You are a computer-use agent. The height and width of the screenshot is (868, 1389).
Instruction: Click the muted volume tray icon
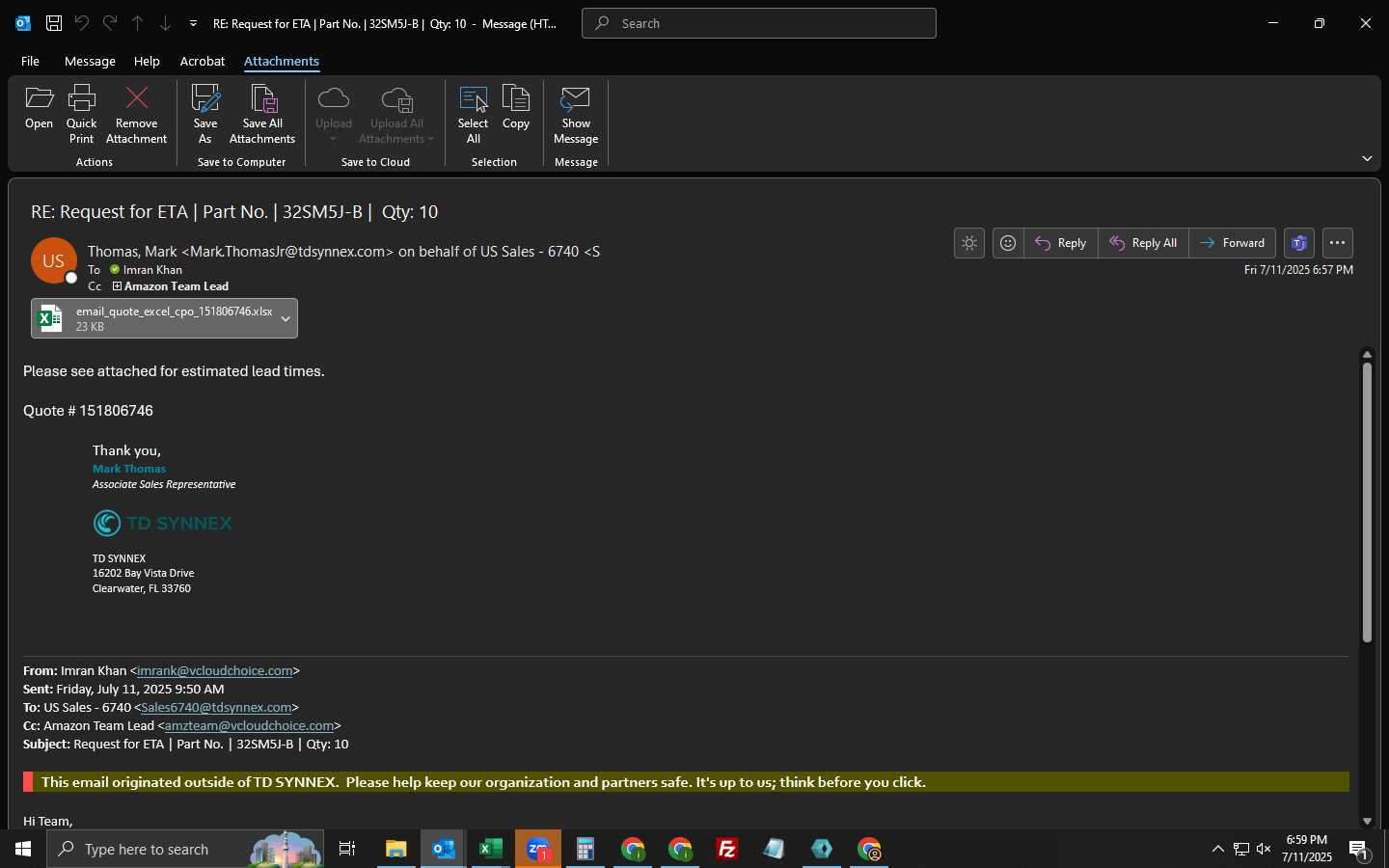click(1264, 849)
